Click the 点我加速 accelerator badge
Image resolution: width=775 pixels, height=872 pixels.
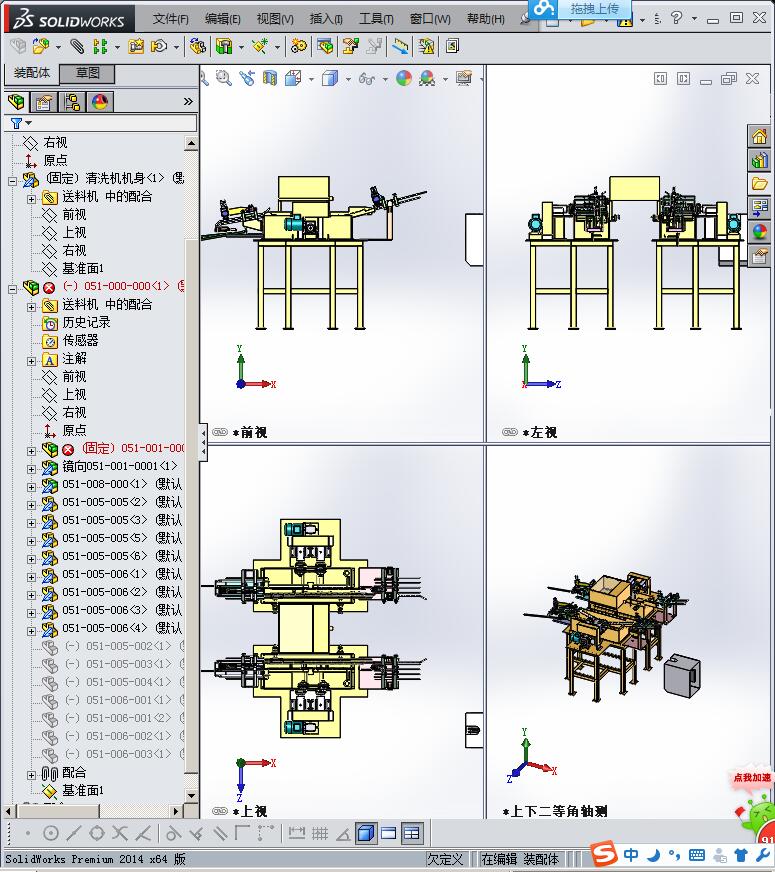click(x=752, y=777)
